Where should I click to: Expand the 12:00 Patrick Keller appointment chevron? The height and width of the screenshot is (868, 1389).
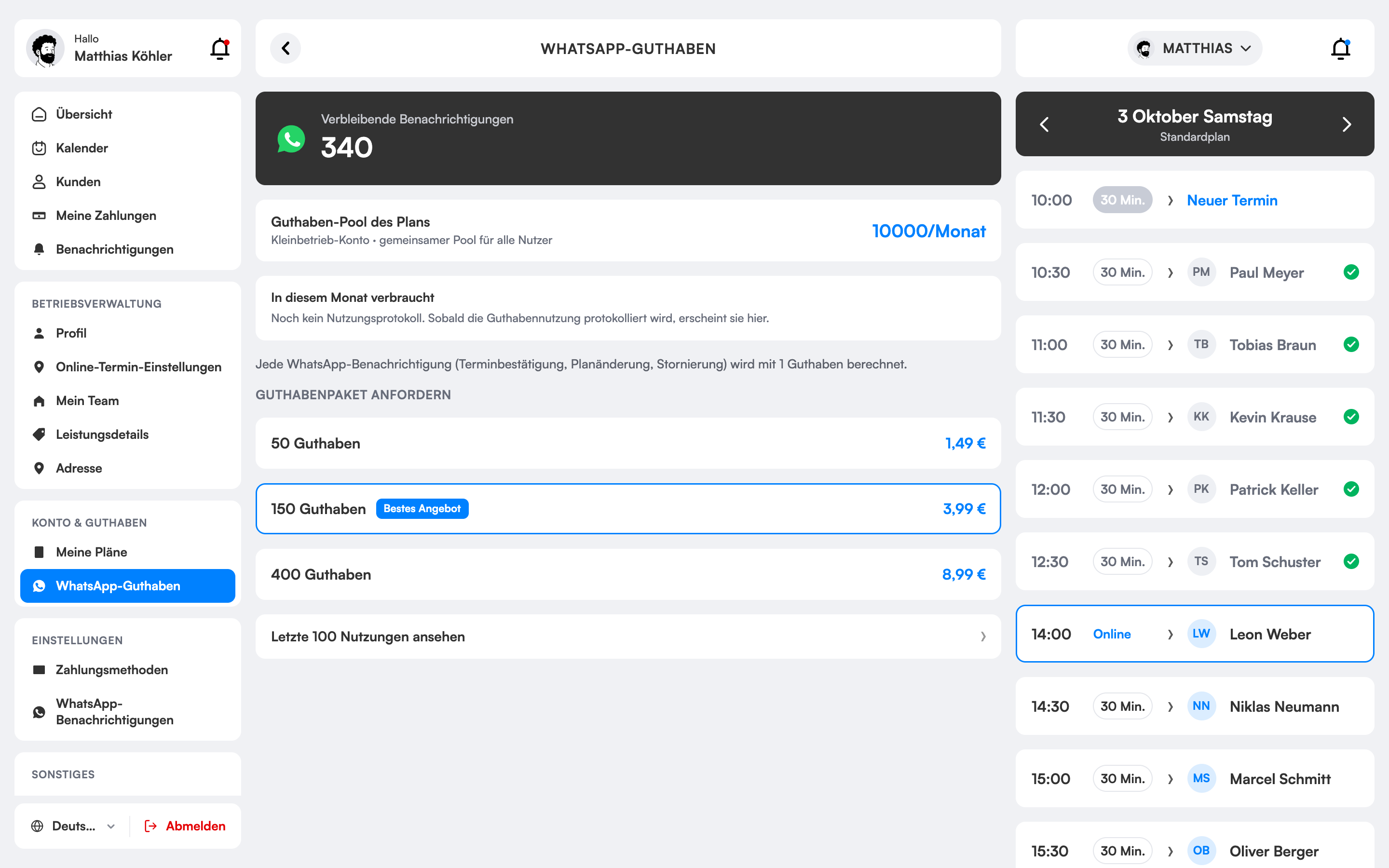1171,489
